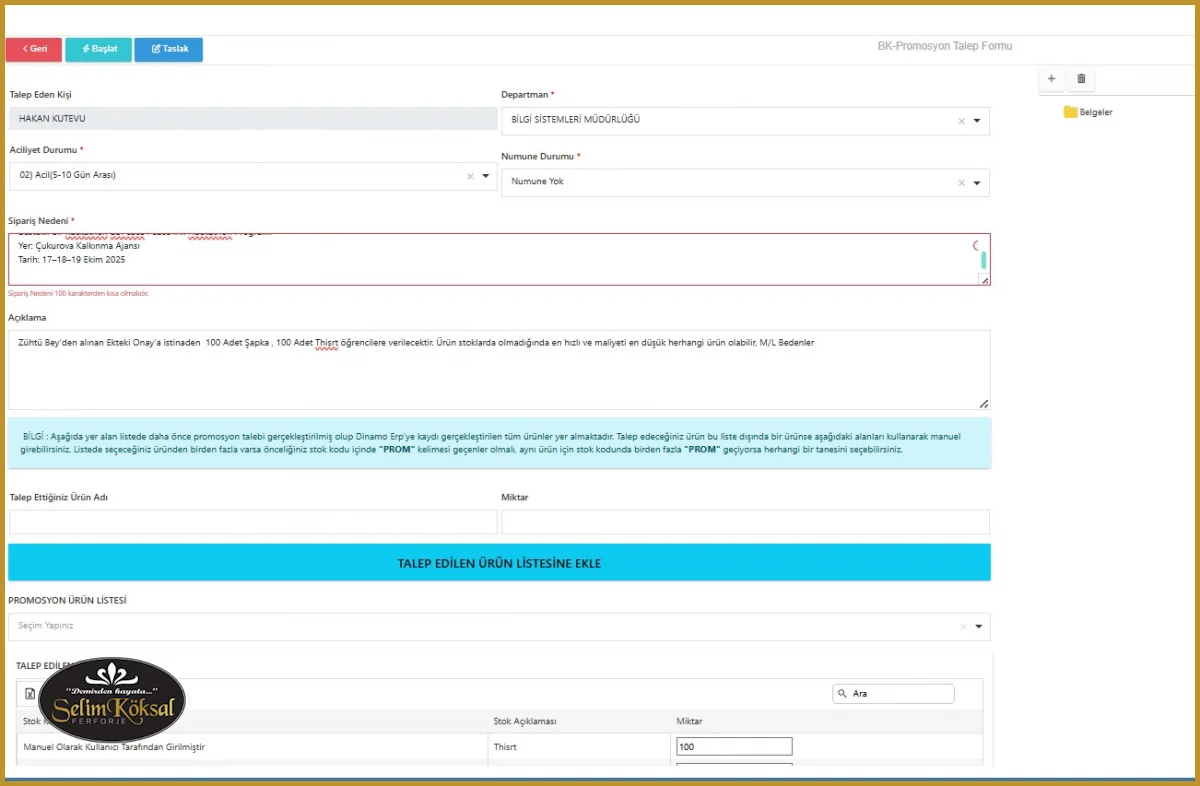Open the Promosyon Ürün Listesi dropdown
The image size is (1200, 786).
click(978, 627)
